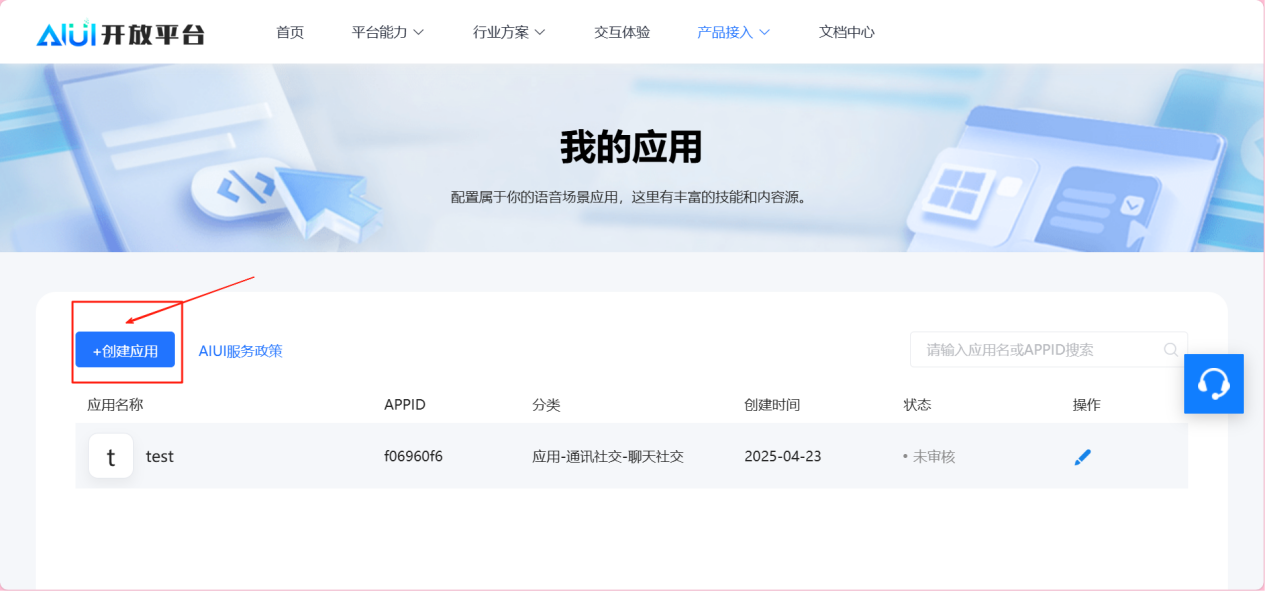The image size is (1265, 591).
Task: Click the "t" avatar of the test app
Action: pyautogui.click(x=111, y=457)
